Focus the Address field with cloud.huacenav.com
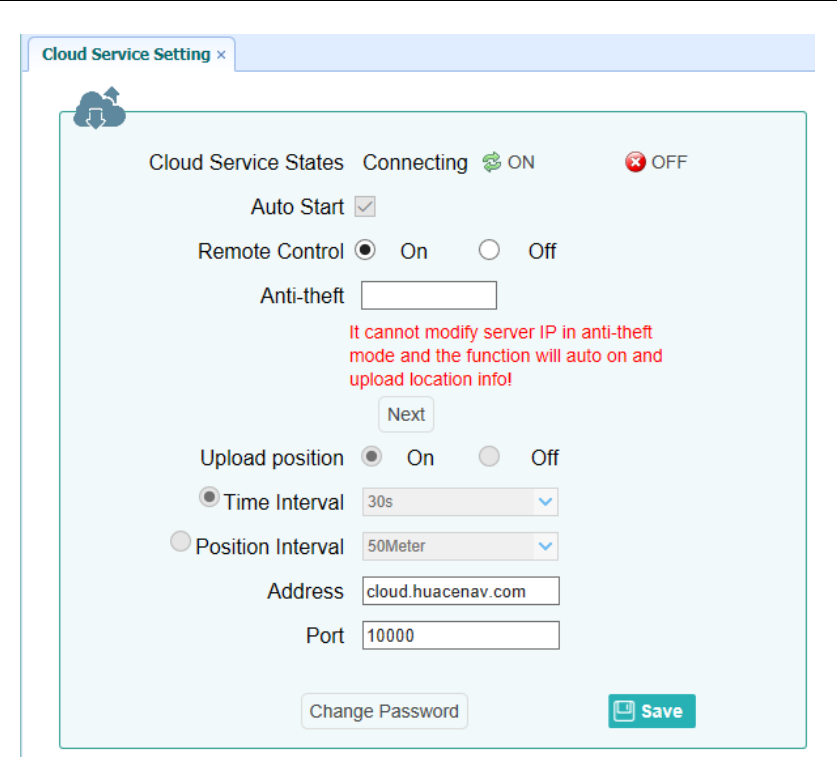The width and height of the screenshot is (837, 757). pos(461,591)
